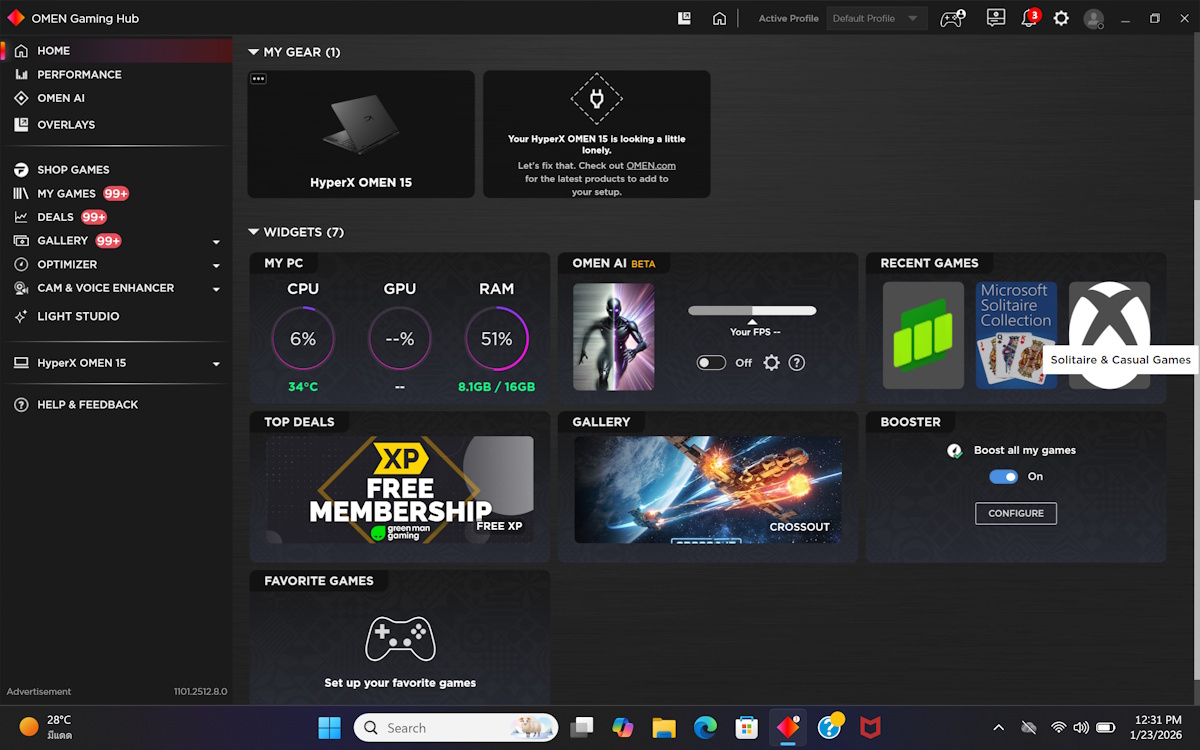Collapse the WIDGETS section
The width and height of the screenshot is (1200, 750).
[254, 232]
